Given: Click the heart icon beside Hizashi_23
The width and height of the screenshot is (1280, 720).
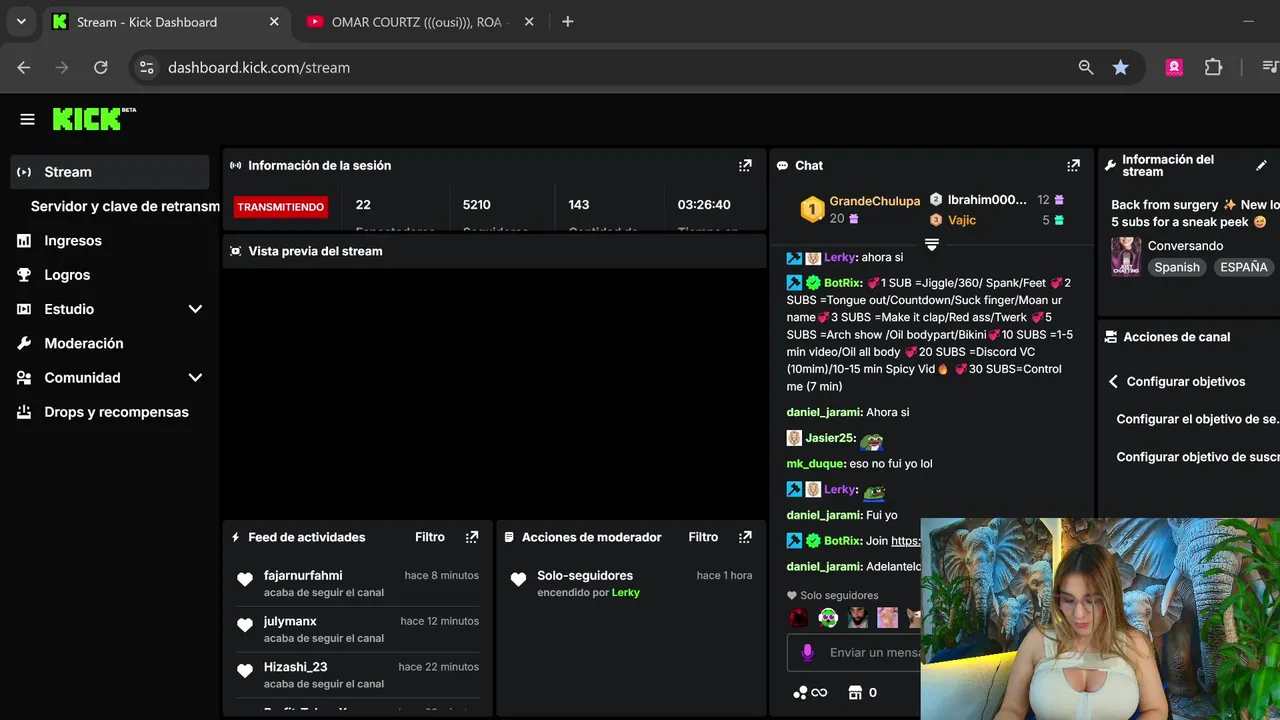Looking at the screenshot, I should pyautogui.click(x=245, y=671).
